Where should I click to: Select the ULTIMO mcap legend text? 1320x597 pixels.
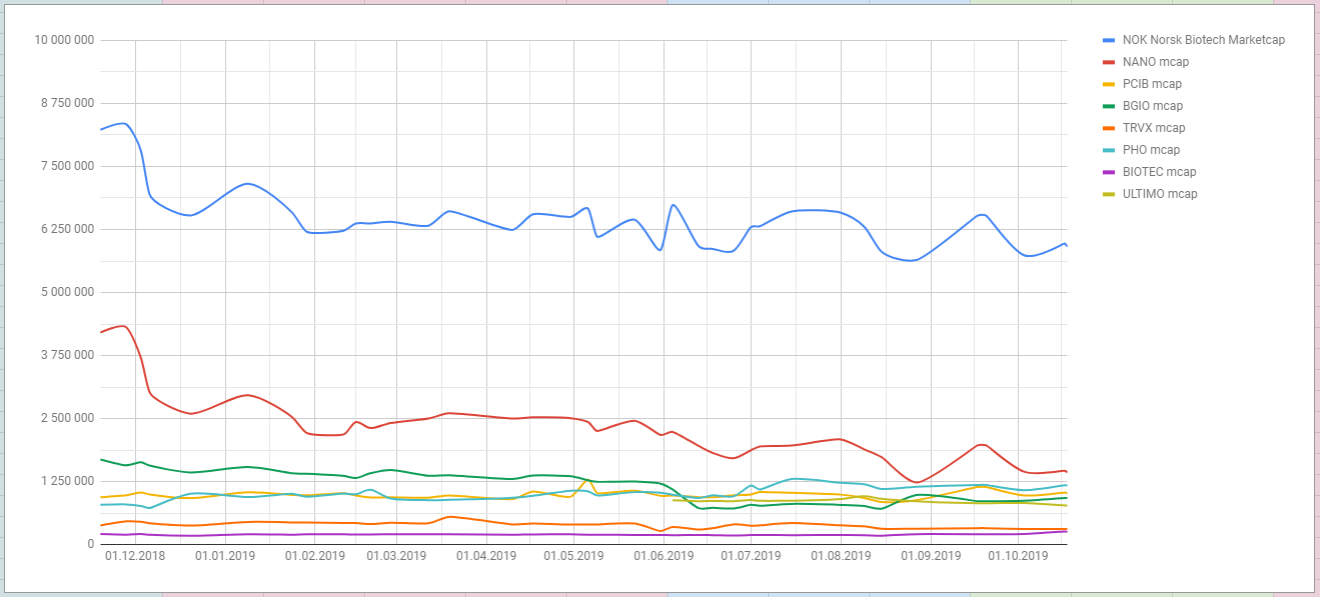pos(1160,194)
